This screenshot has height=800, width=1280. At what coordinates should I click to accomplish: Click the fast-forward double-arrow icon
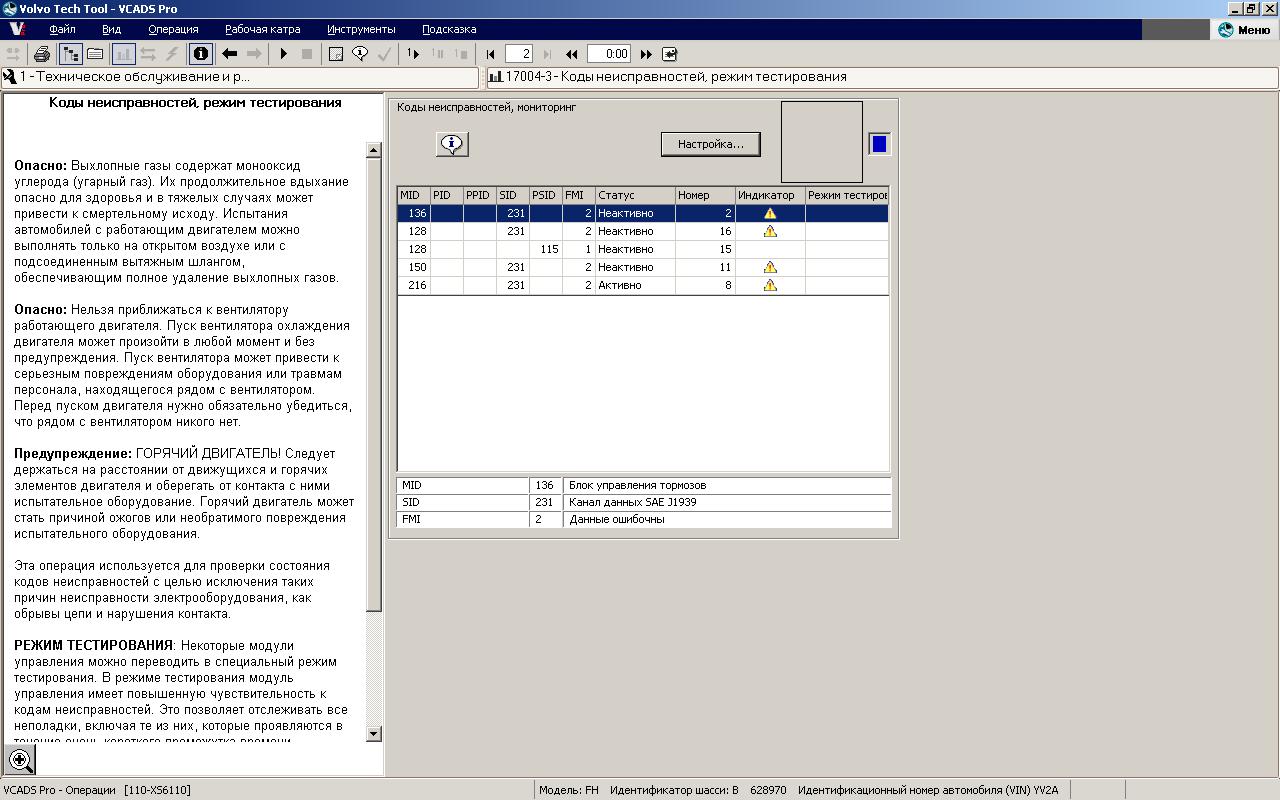pyautogui.click(x=646, y=54)
